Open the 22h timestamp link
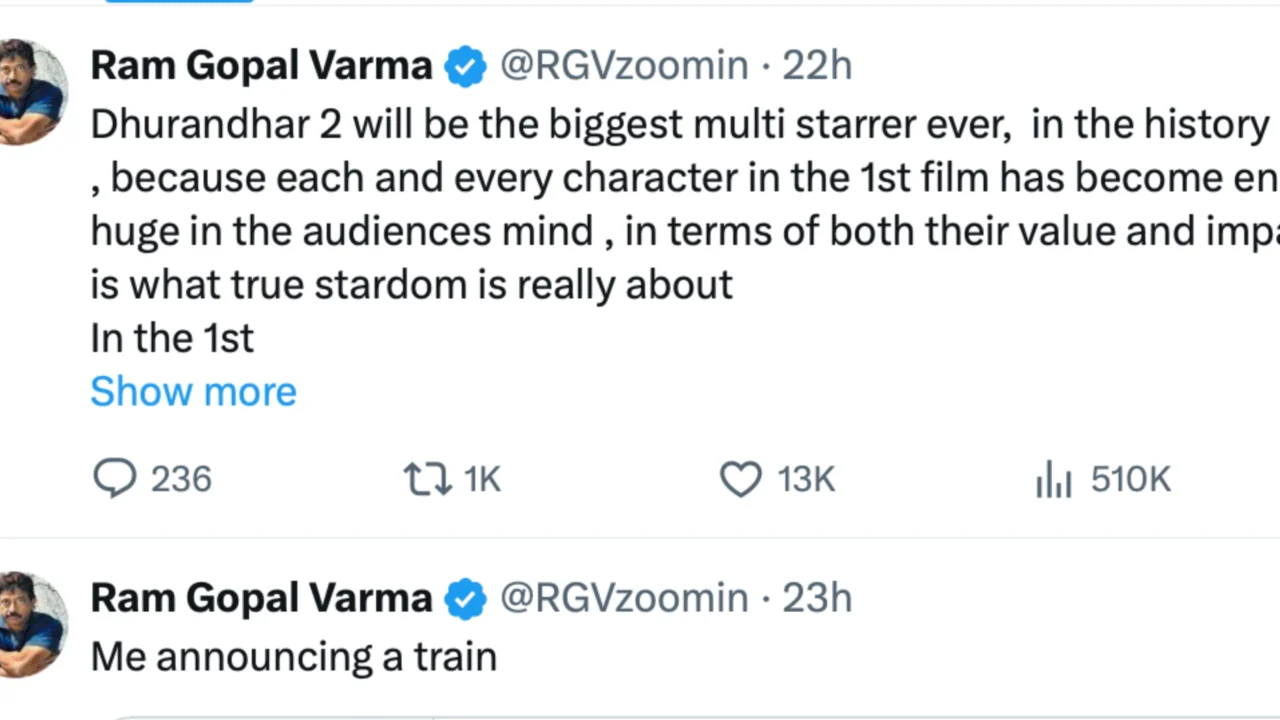This screenshot has height=720, width=1280. pos(817,65)
